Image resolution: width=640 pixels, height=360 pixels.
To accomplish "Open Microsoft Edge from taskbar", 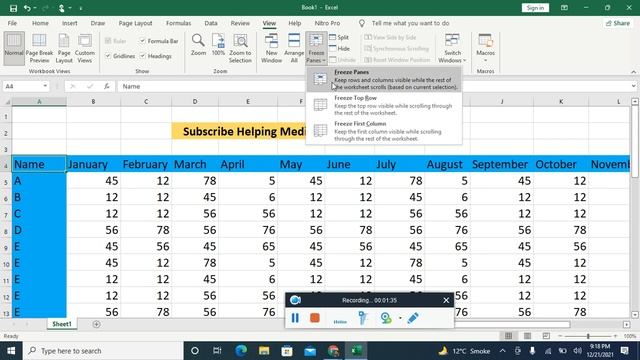I will (x=241, y=351).
